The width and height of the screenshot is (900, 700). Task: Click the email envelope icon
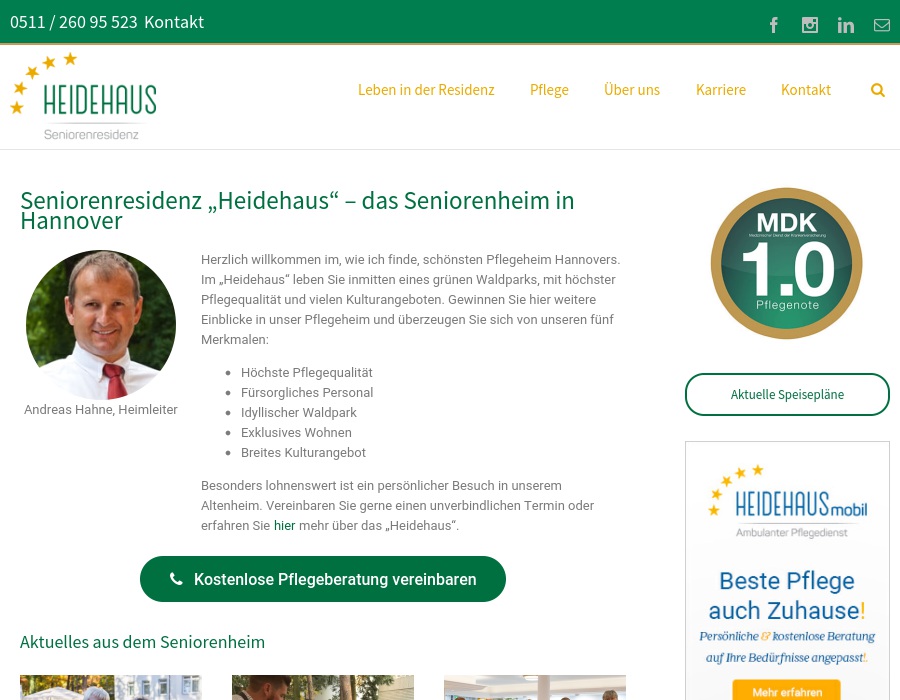(x=881, y=25)
